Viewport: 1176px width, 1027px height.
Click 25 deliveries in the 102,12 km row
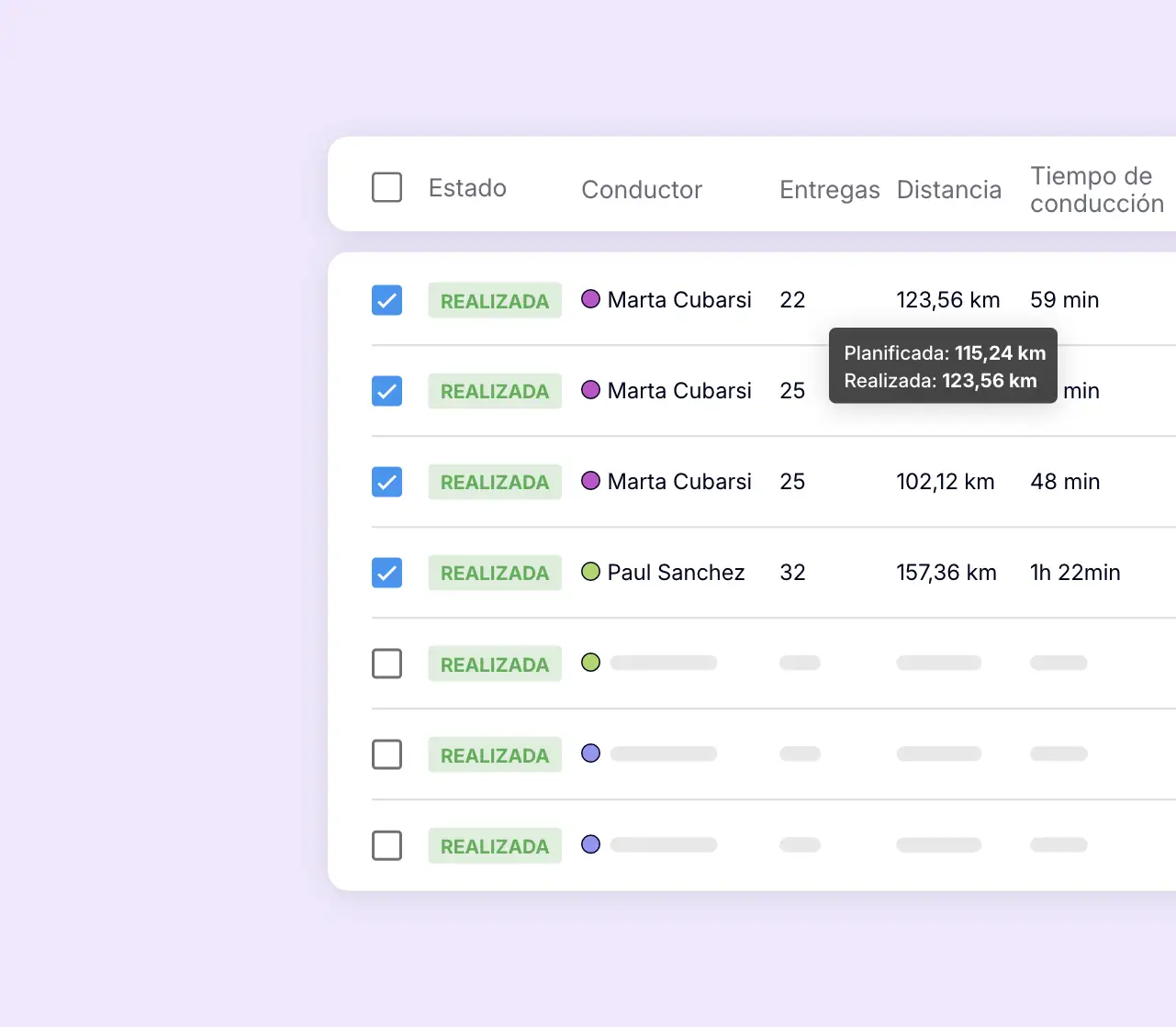(x=792, y=482)
